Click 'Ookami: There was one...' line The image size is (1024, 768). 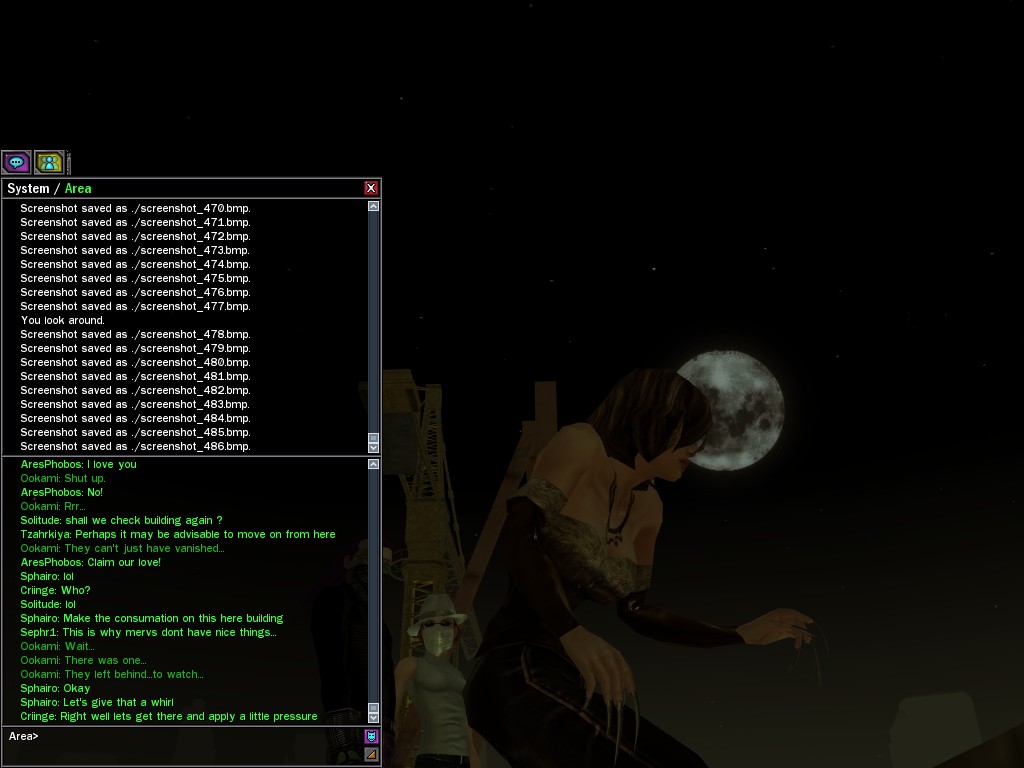coord(84,660)
